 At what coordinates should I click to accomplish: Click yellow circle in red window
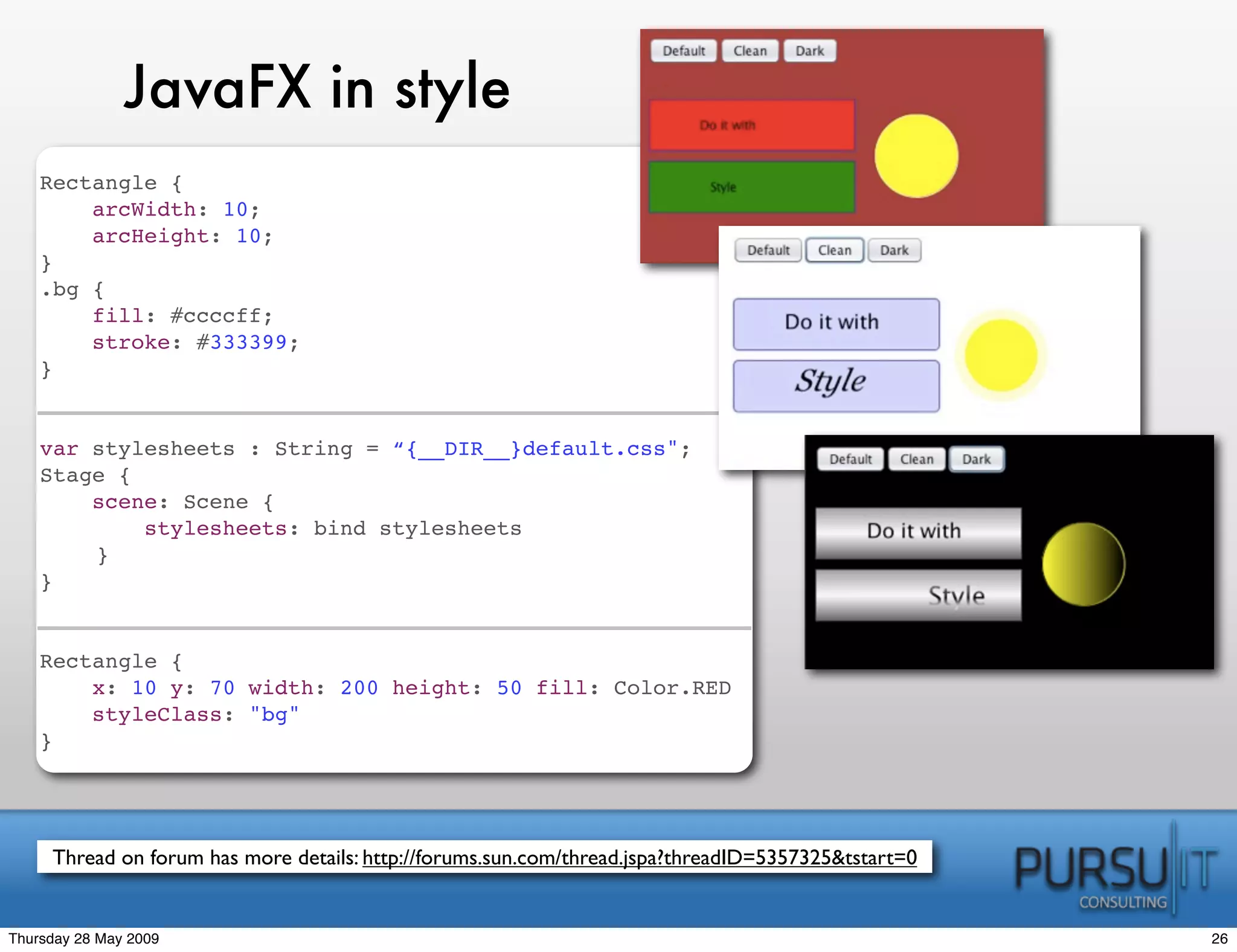coord(916,156)
